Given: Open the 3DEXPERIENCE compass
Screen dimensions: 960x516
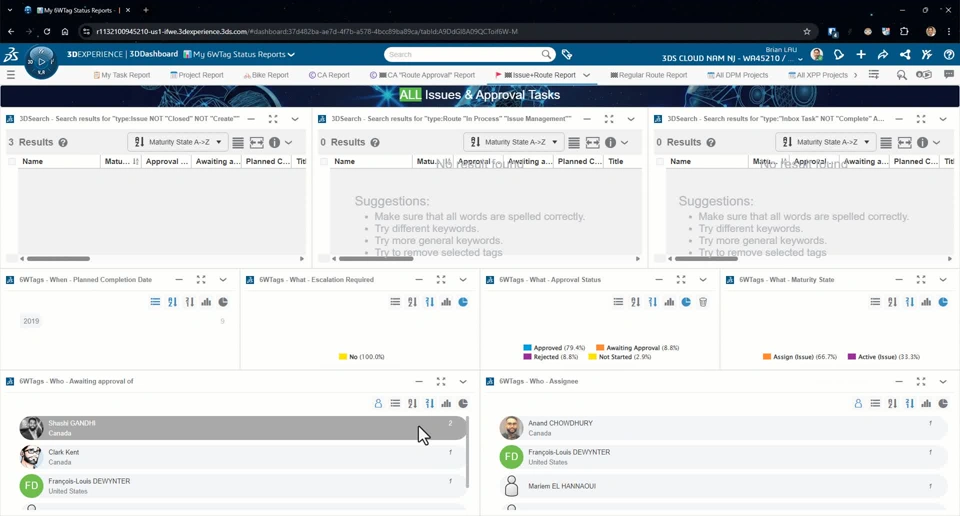Looking at the screenshot, I should [41, 62].
